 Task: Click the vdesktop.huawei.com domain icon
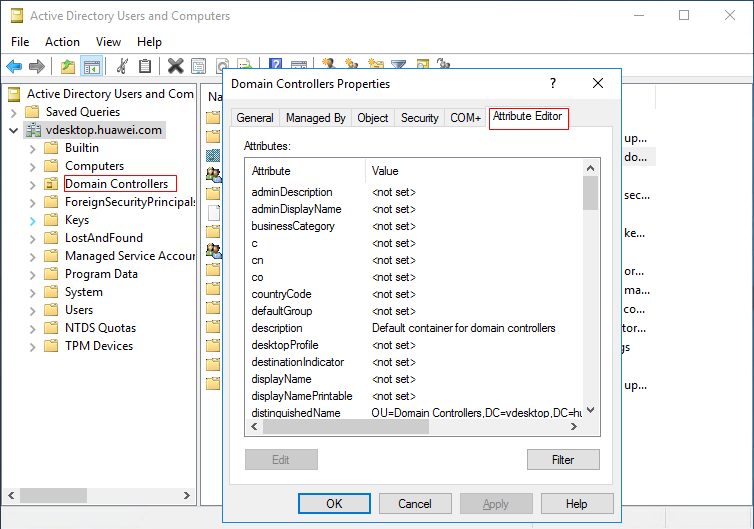tap(34, 130)
